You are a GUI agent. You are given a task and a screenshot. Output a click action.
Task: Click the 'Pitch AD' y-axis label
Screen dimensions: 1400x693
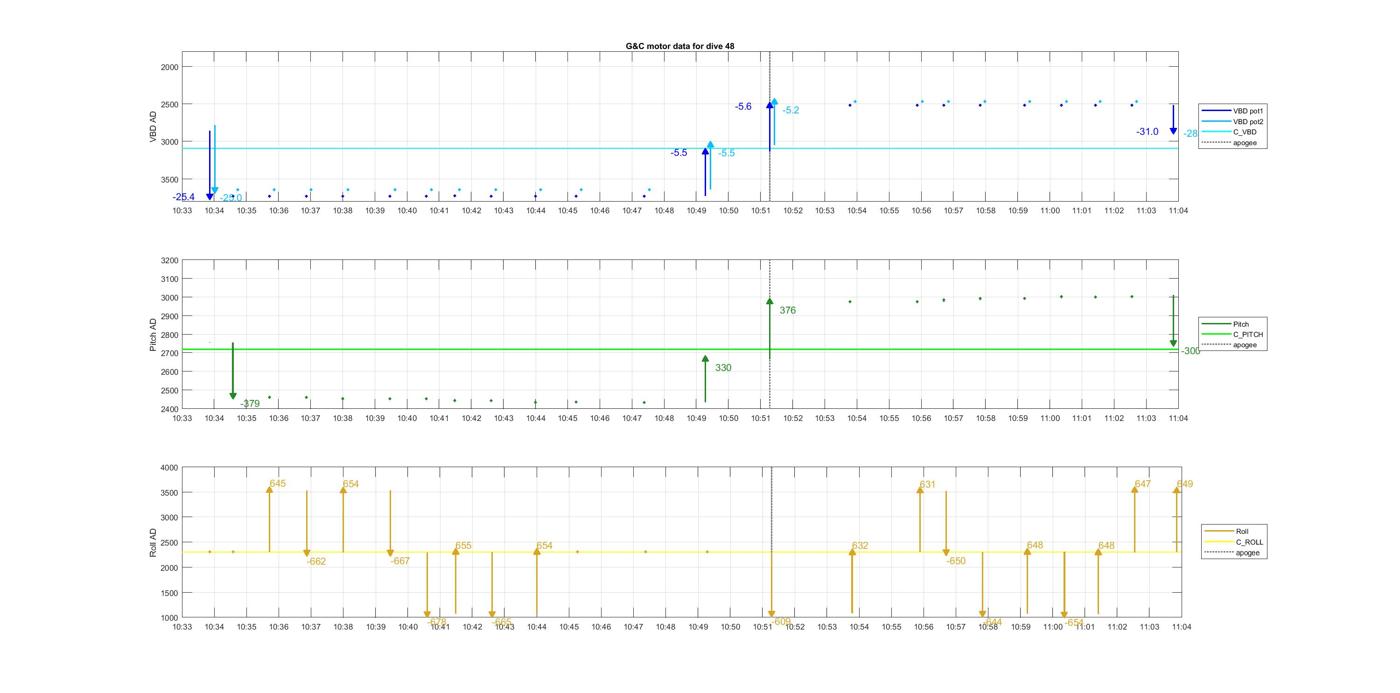(x=153, y=335)
